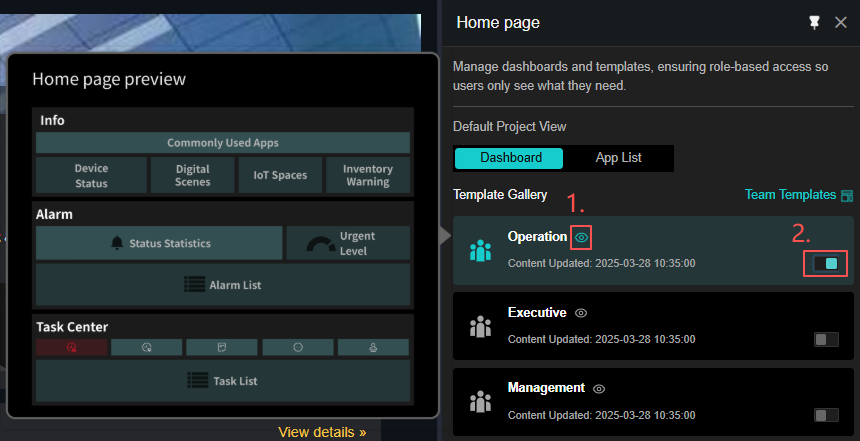The image size is (860, 441).
Task: Preview the Management template via eye icon
Action: pyautogui.click(x=599, y=388)
